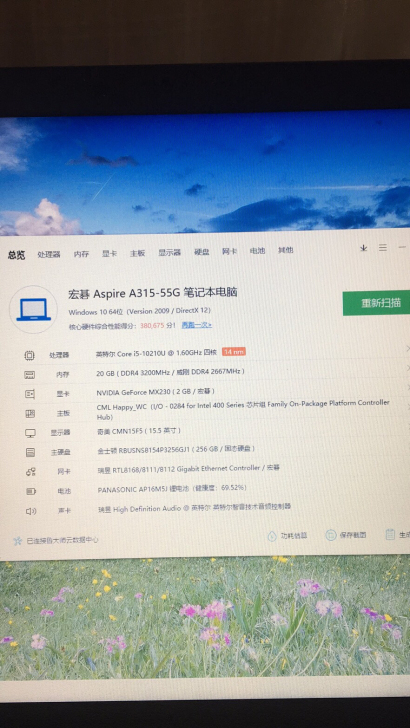Click the graphics card icon
Viewport: 410px width, 728px height.
pos(30,394)
